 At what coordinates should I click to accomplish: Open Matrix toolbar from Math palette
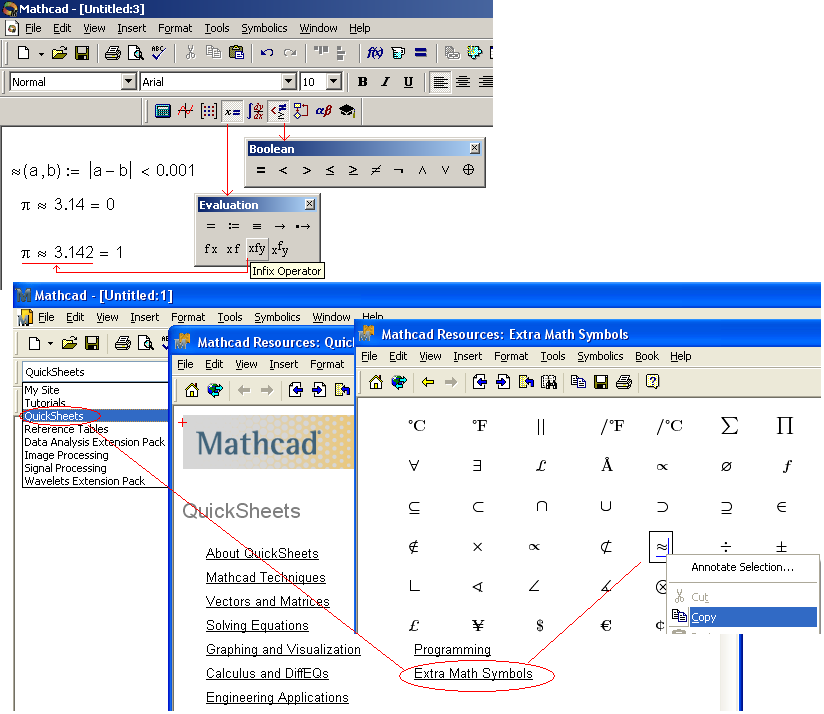209,111
